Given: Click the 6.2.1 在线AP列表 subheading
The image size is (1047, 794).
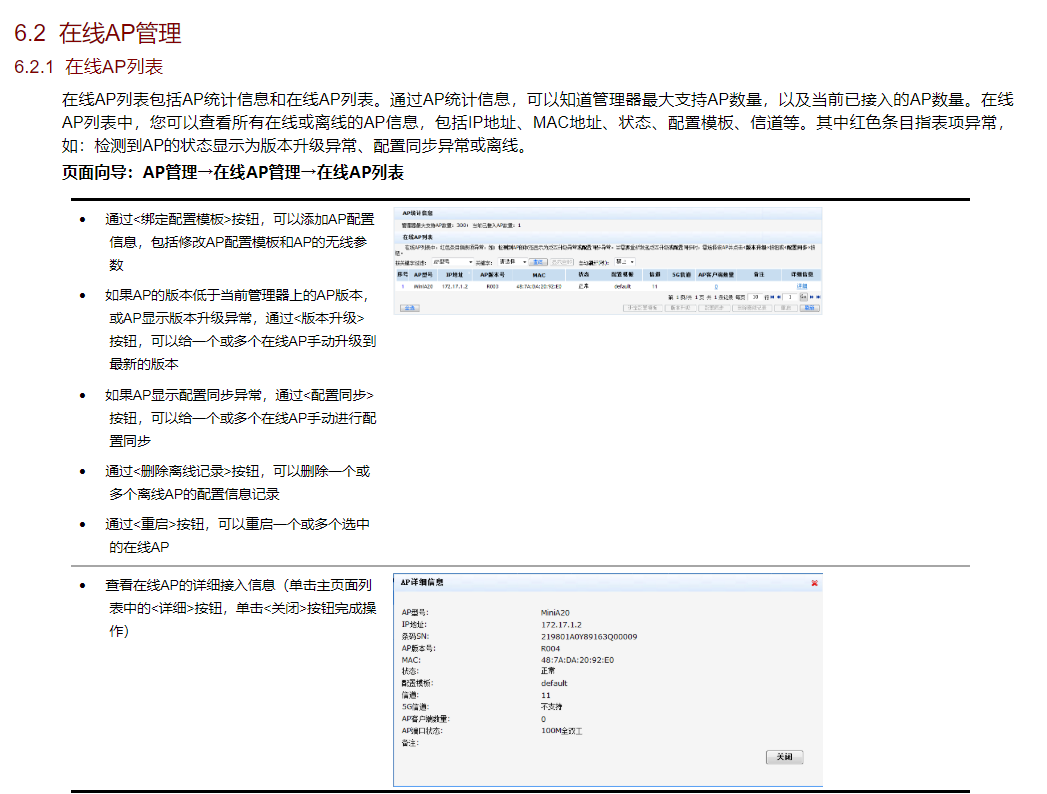Looking at the screenshot, I should pos(89,67).
